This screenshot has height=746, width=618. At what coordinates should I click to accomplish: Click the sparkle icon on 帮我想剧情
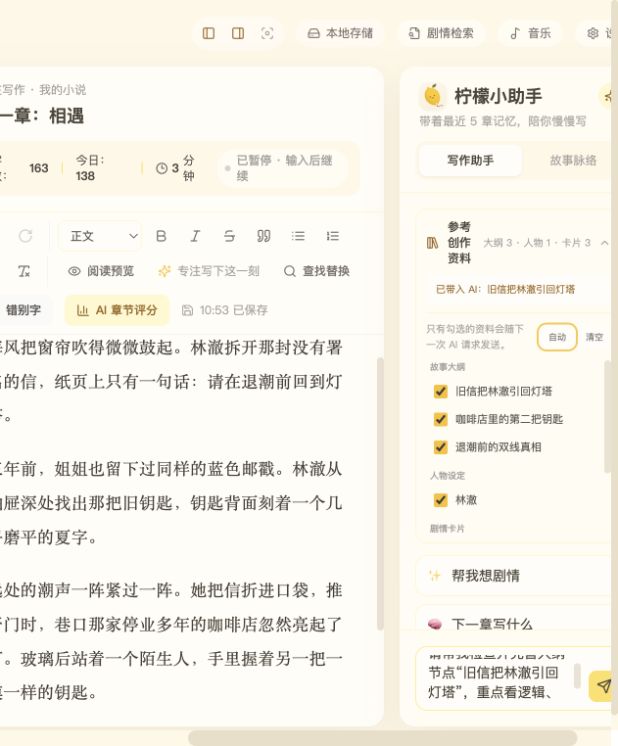[x=435, y=576]
